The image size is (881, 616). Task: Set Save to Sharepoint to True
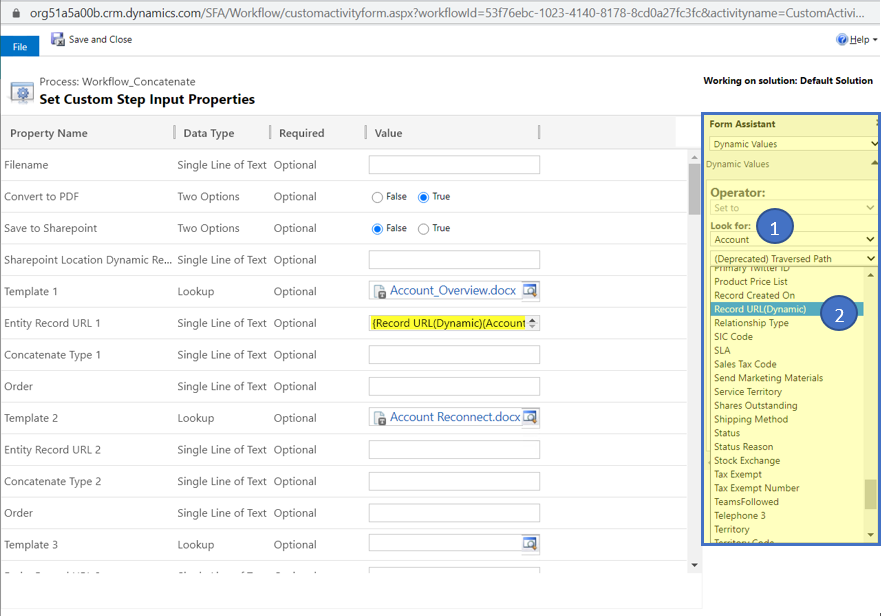coord(424,229)
